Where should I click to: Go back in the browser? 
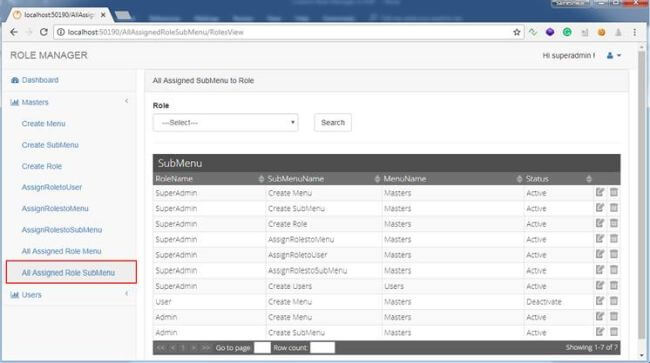[14, 32]
